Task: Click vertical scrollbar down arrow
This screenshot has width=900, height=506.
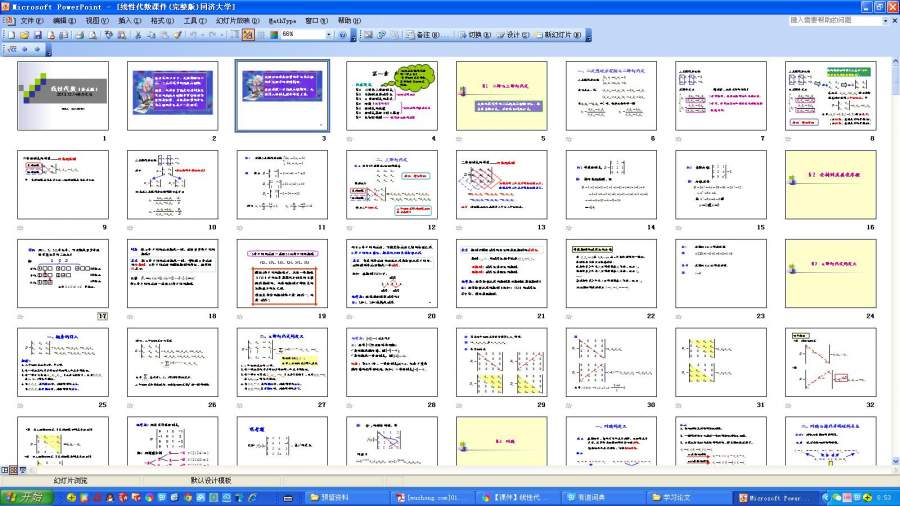Action: [x=895, y=461]
